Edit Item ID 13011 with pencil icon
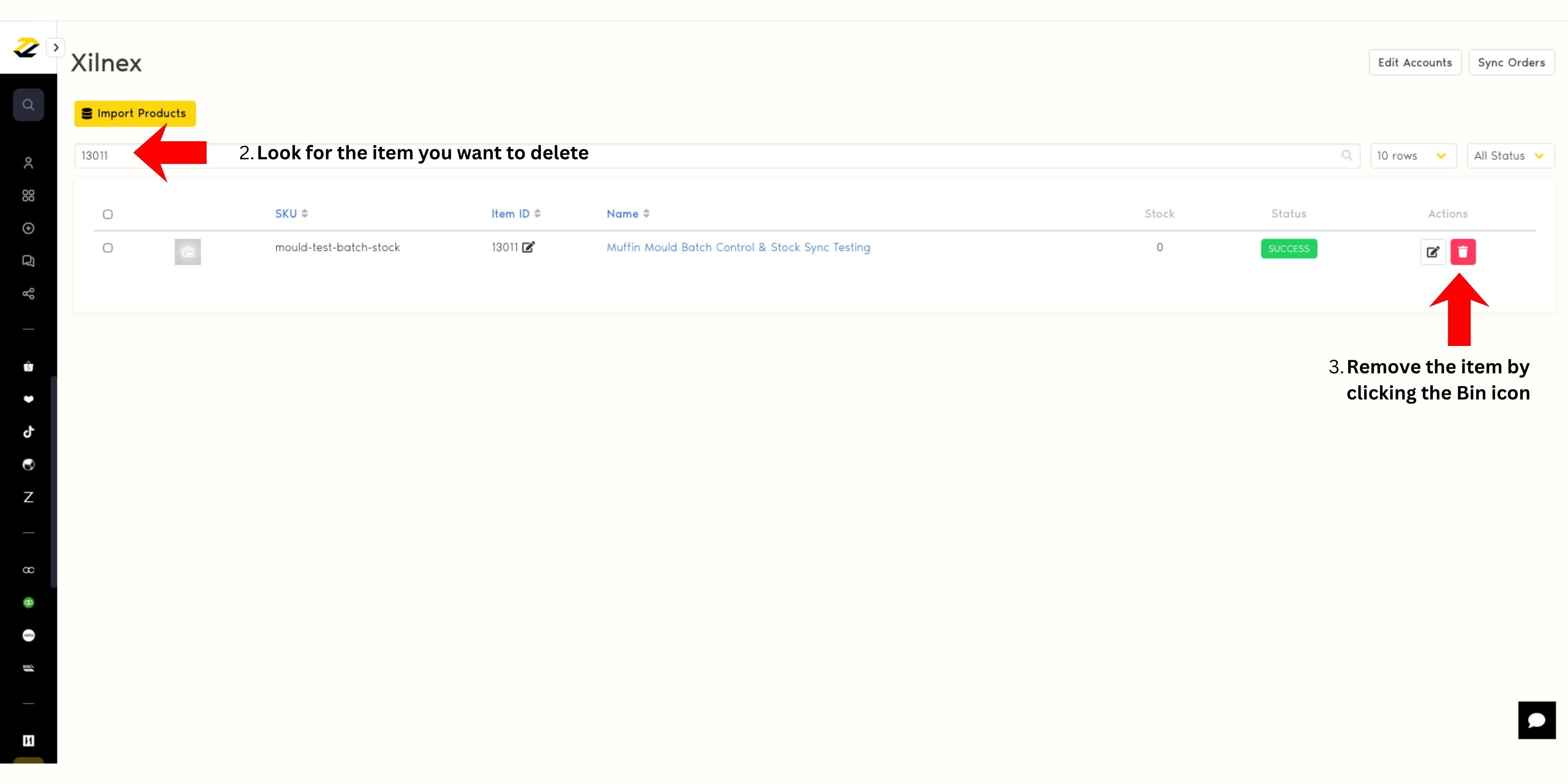 pos(528,247)
